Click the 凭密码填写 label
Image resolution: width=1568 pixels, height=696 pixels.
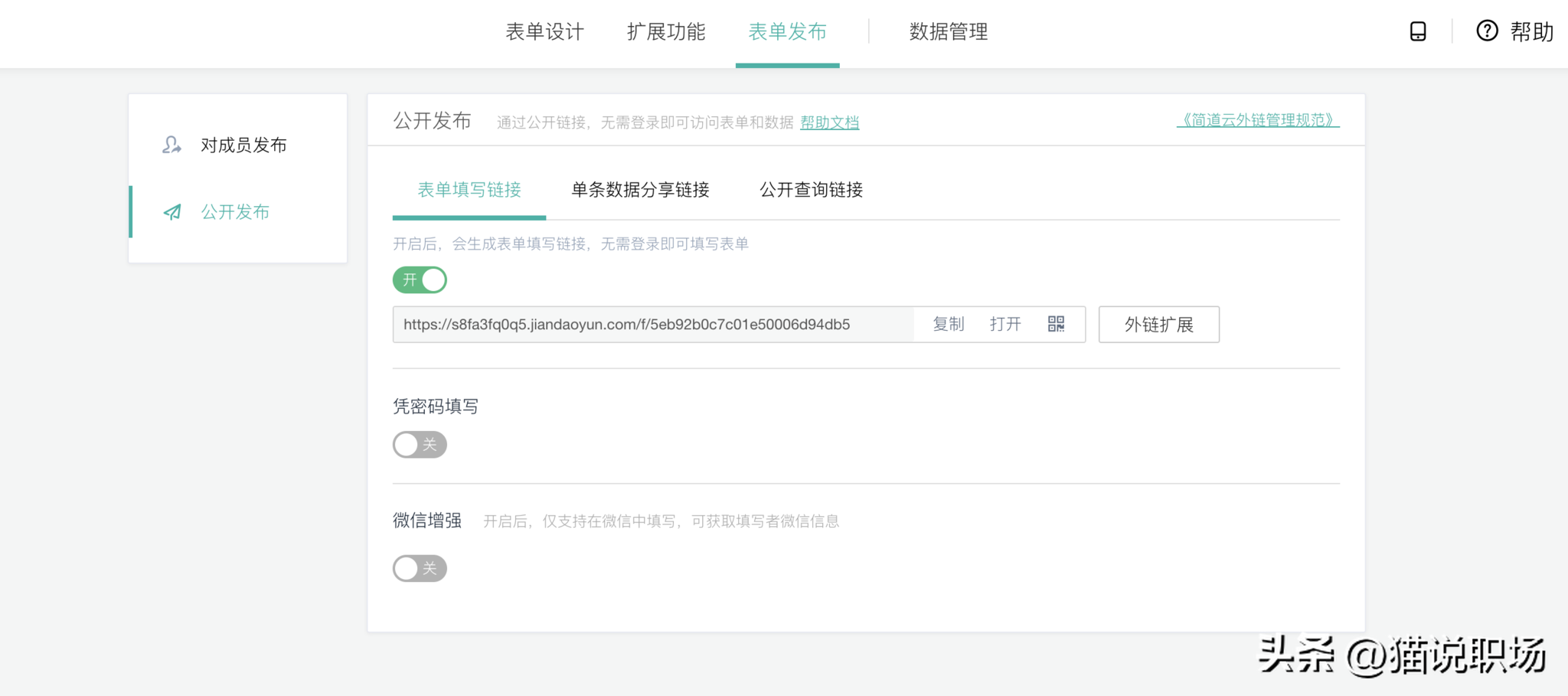[436, 407]
